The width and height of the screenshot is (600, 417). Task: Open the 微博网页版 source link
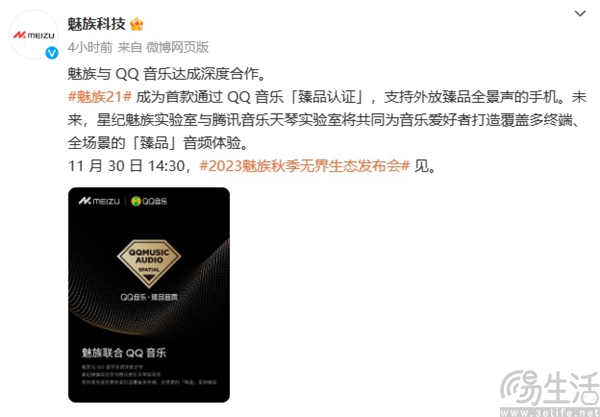178,47
